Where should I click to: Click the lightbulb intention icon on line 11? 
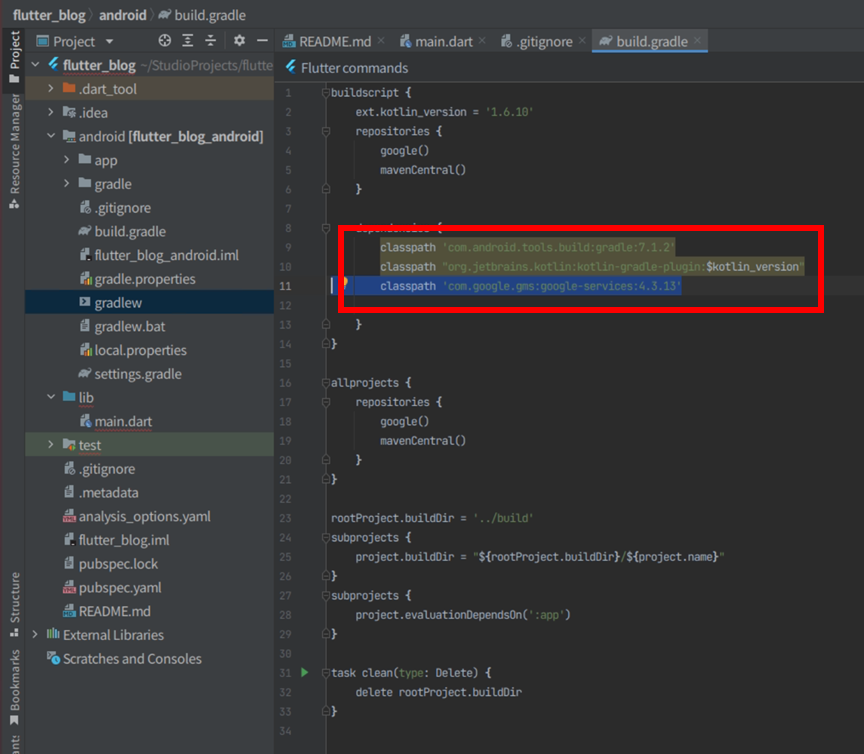(345, 283)
